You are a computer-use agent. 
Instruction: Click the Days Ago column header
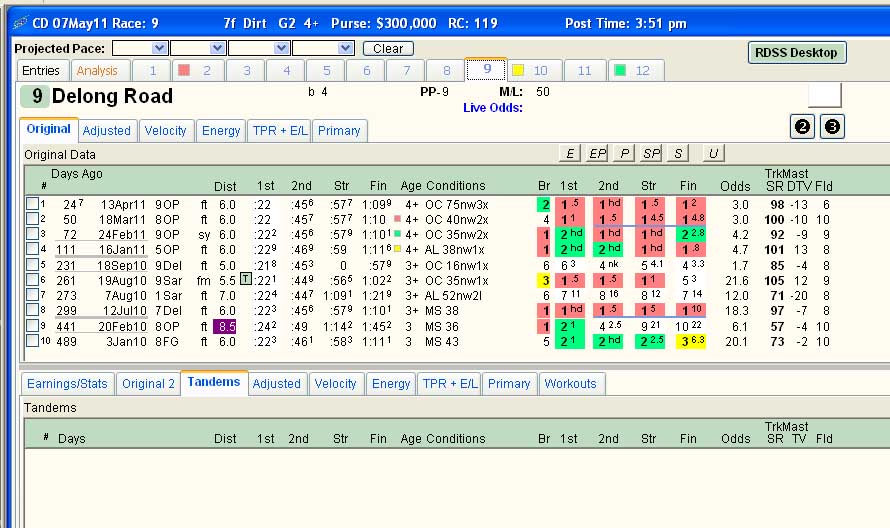coord(77,174)
